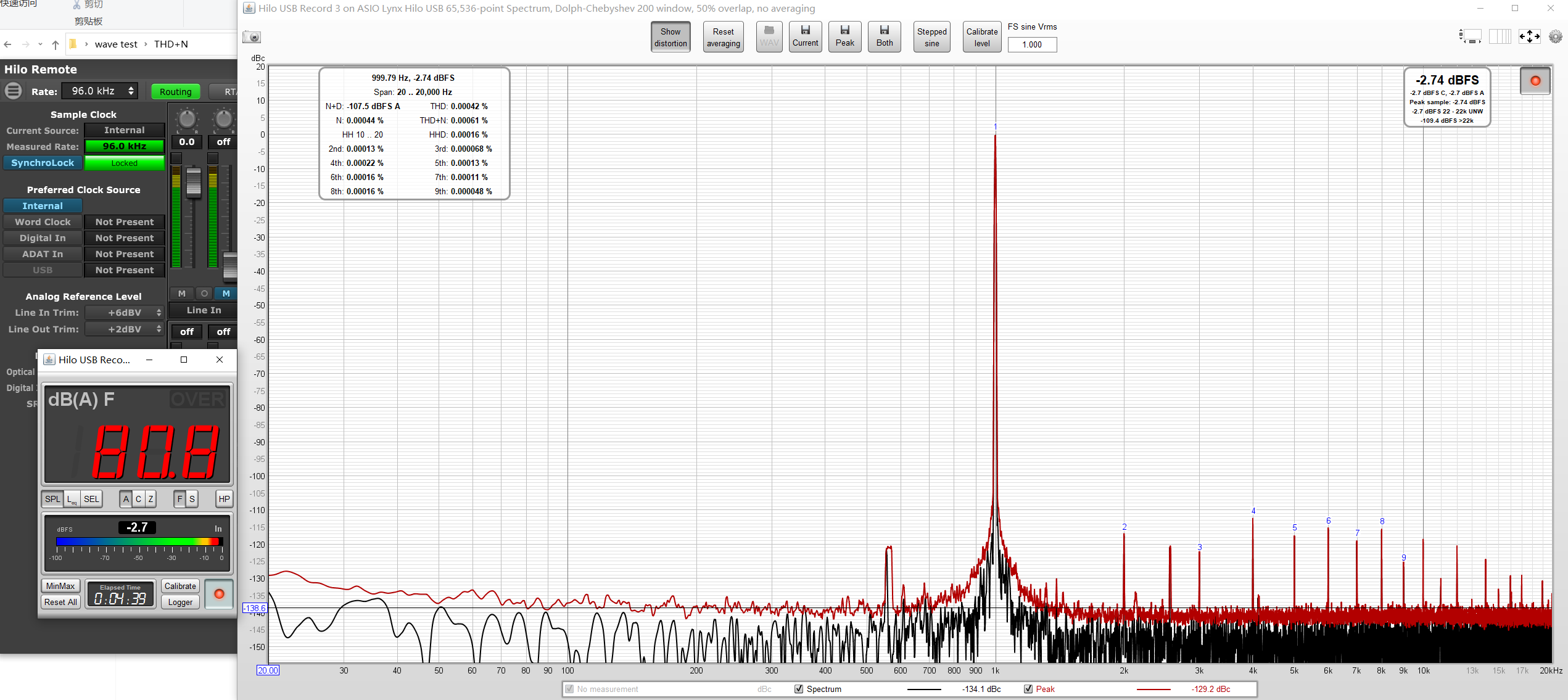
Task: Select A weighting on SPL meter
Action: (x=126, y=499)
